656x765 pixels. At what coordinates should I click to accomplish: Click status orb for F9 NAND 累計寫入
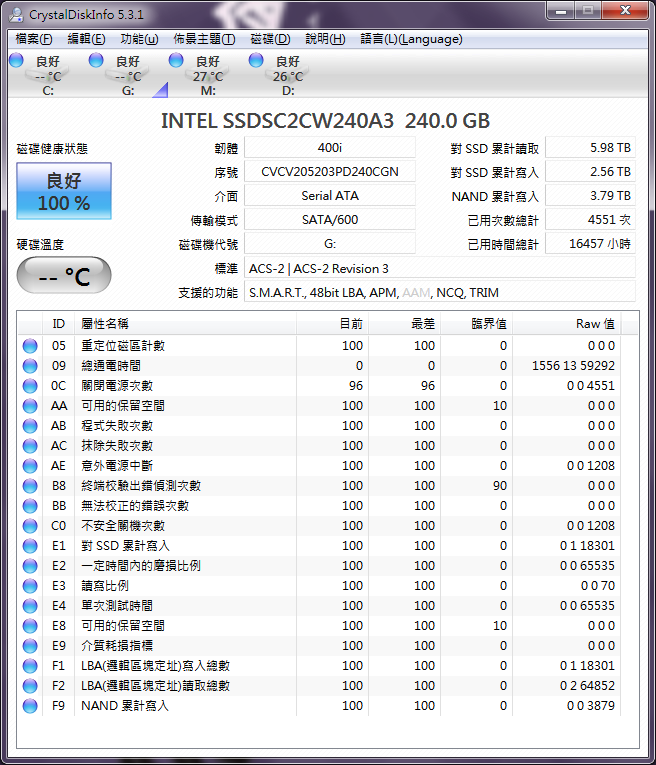30,705
